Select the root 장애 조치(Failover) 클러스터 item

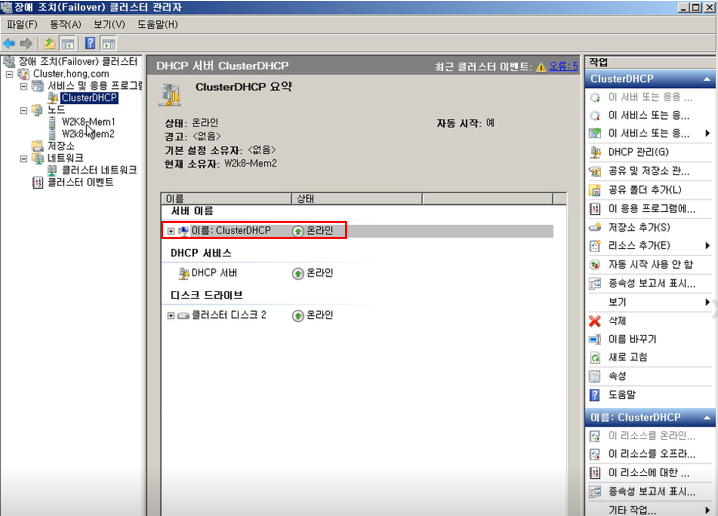click(78, 61)
